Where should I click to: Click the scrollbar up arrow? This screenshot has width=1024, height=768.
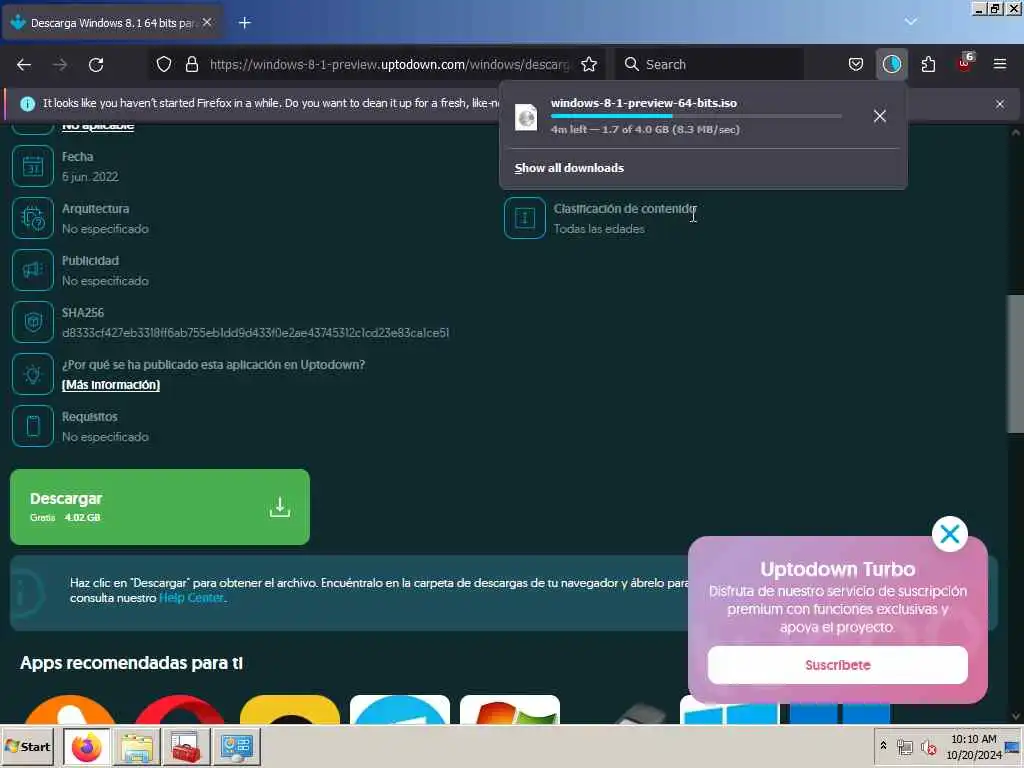pyautogui.click(x=1016, y=133)
